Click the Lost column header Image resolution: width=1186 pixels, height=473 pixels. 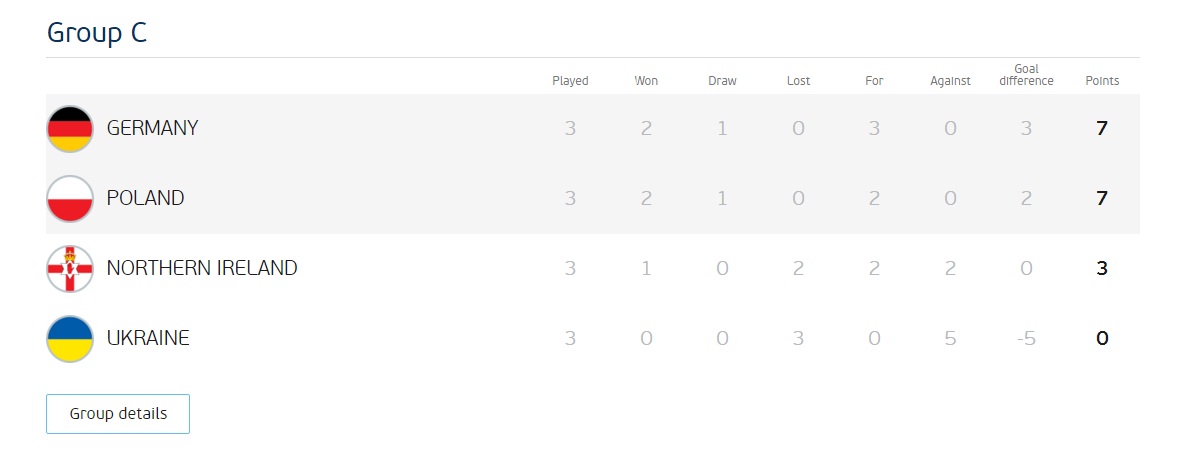click(798, 81)
